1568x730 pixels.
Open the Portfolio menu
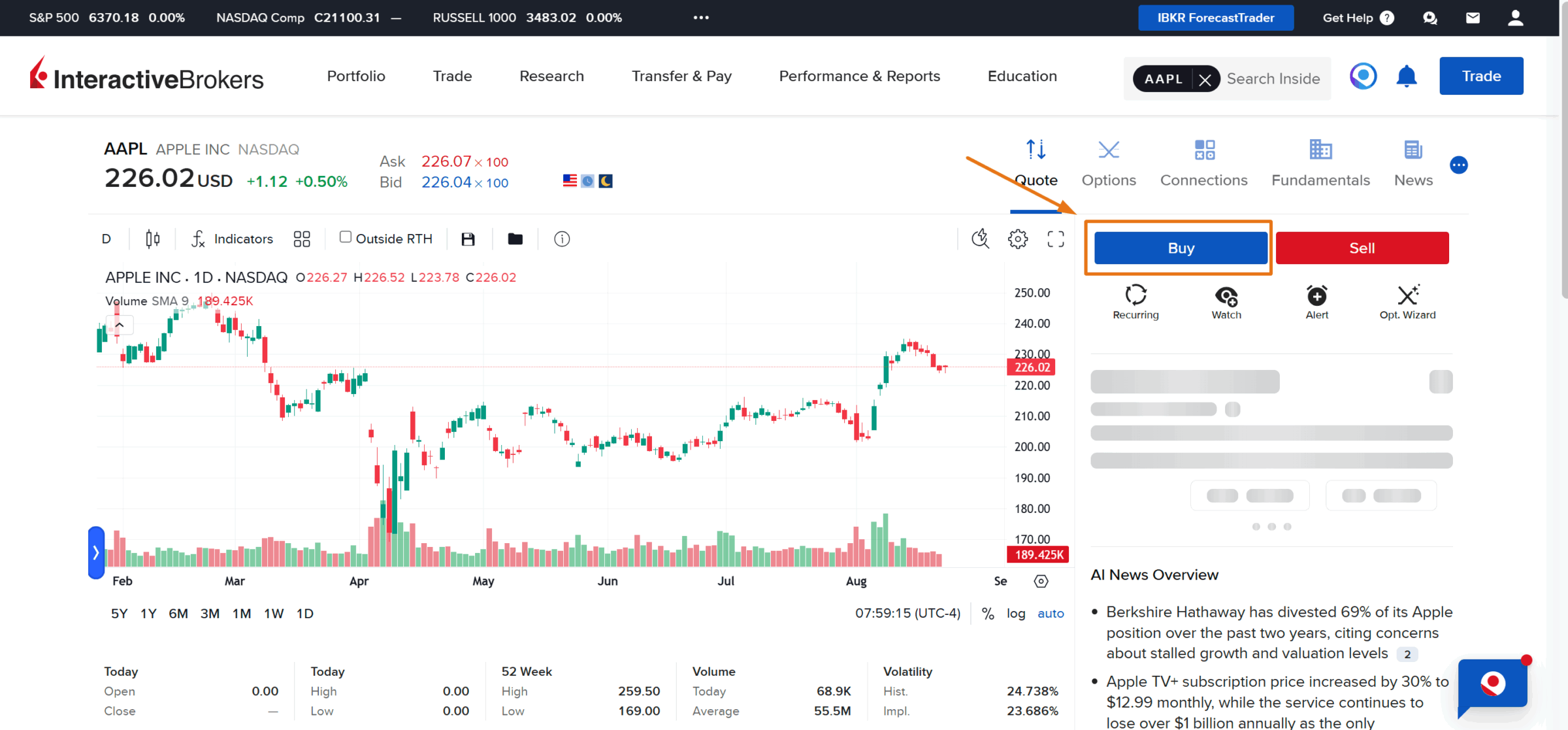pos(356,76)
